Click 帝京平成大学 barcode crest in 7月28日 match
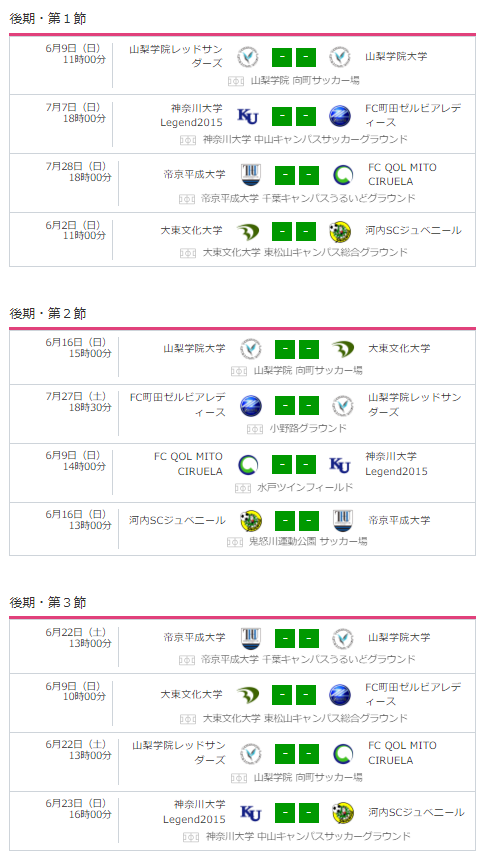Image resolution: width=485 pixels, height=854 pixels. click(x=251, y=175)
